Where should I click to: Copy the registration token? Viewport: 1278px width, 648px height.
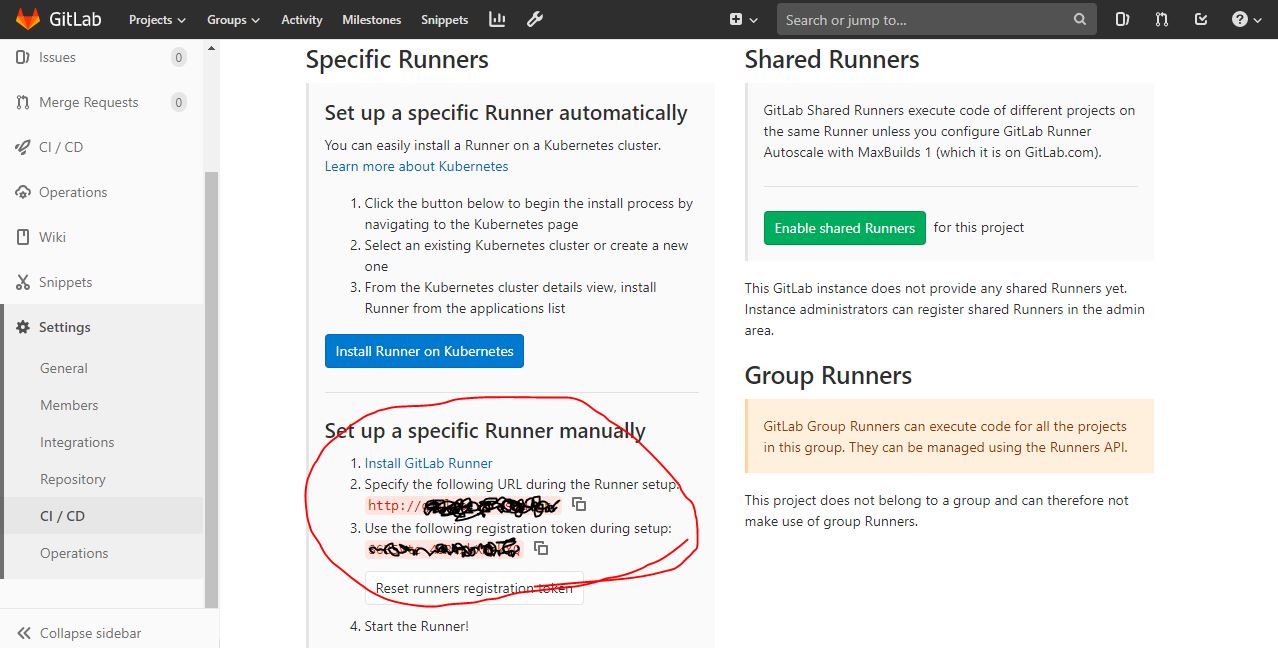[541, 548]
